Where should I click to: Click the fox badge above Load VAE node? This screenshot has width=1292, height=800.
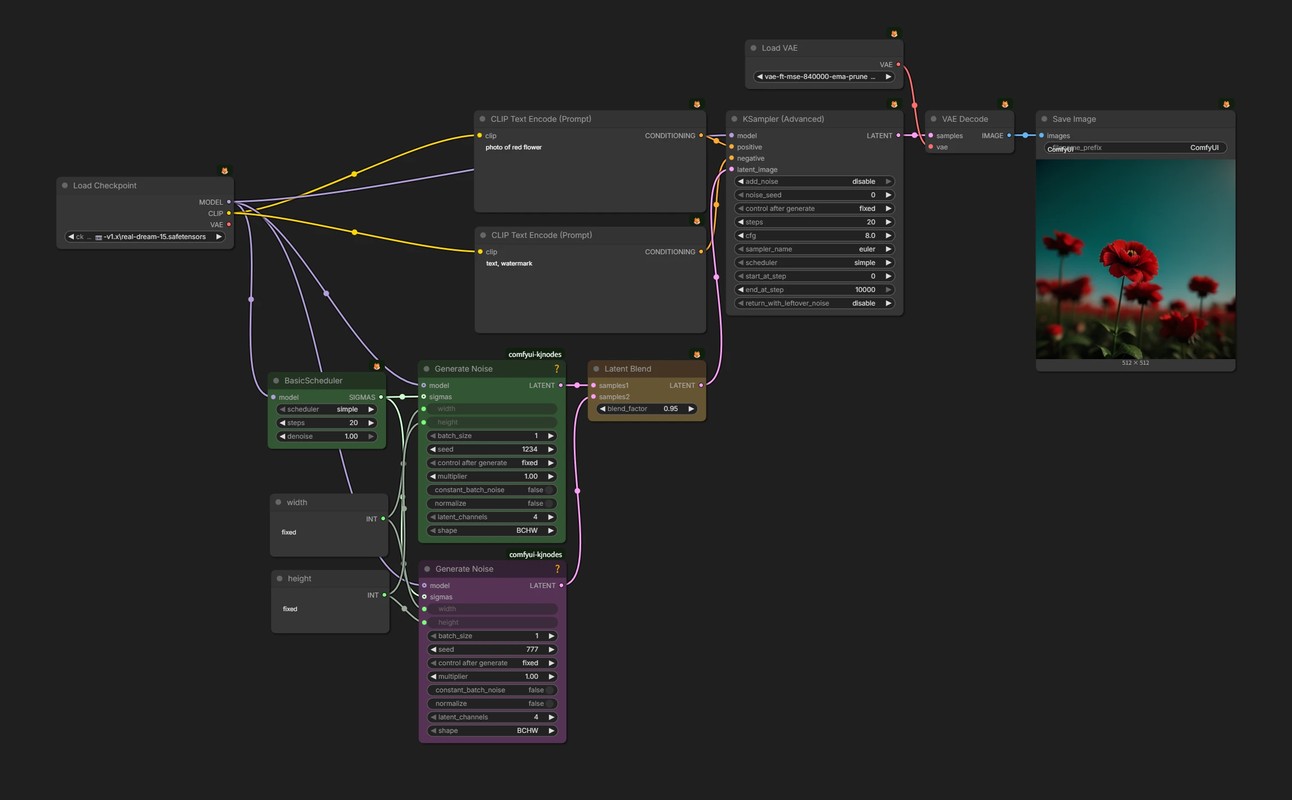tap(895, 33)
